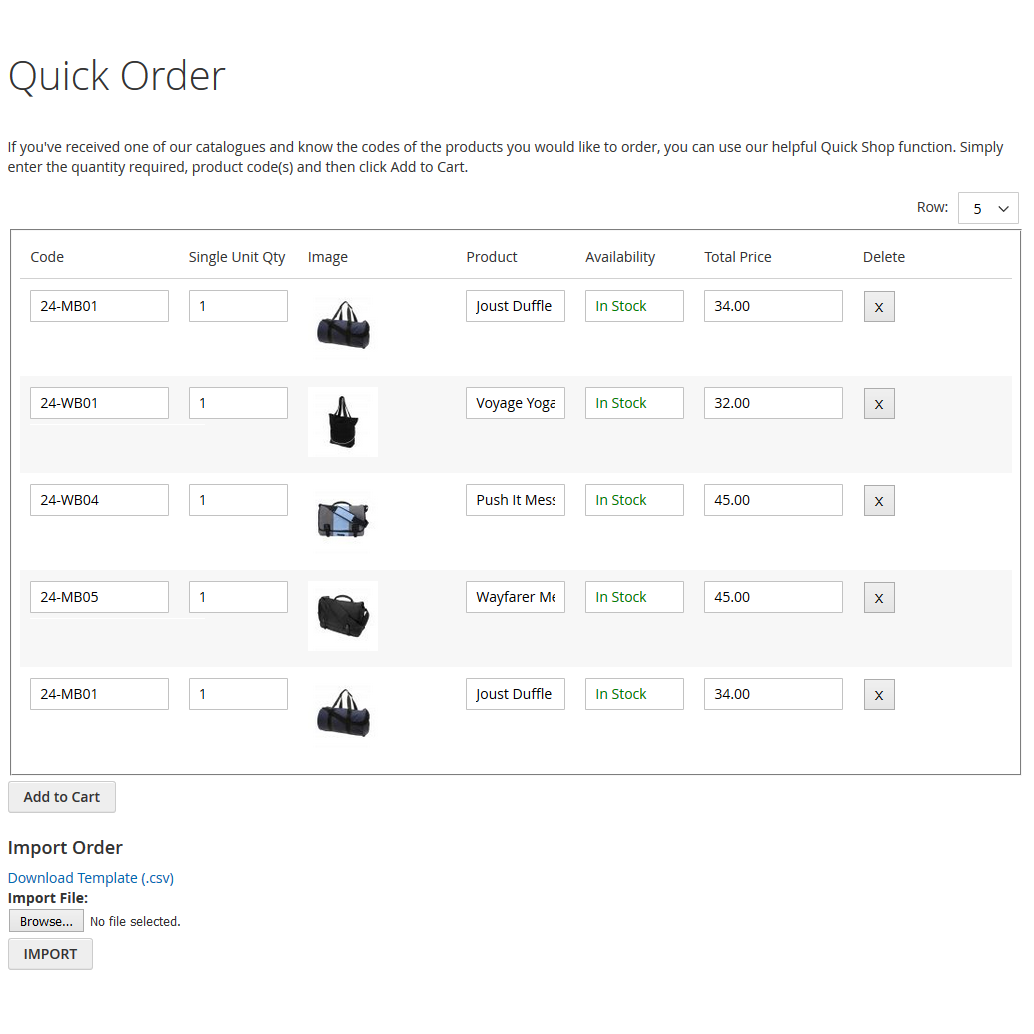Click the Wayfarer Messenger bag thumbnail

(342, 615)
